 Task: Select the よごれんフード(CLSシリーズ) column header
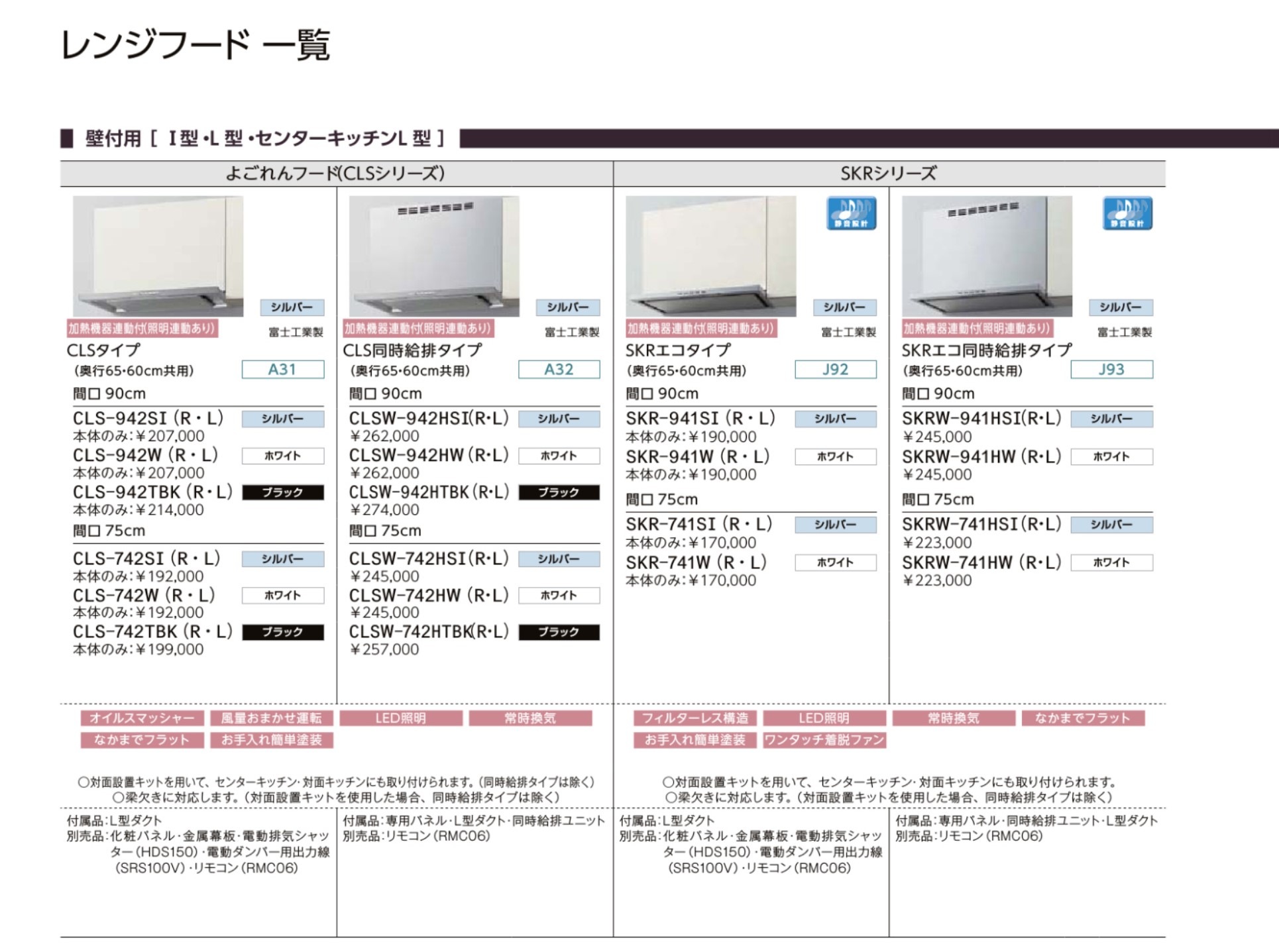click(x=336, y=174)
